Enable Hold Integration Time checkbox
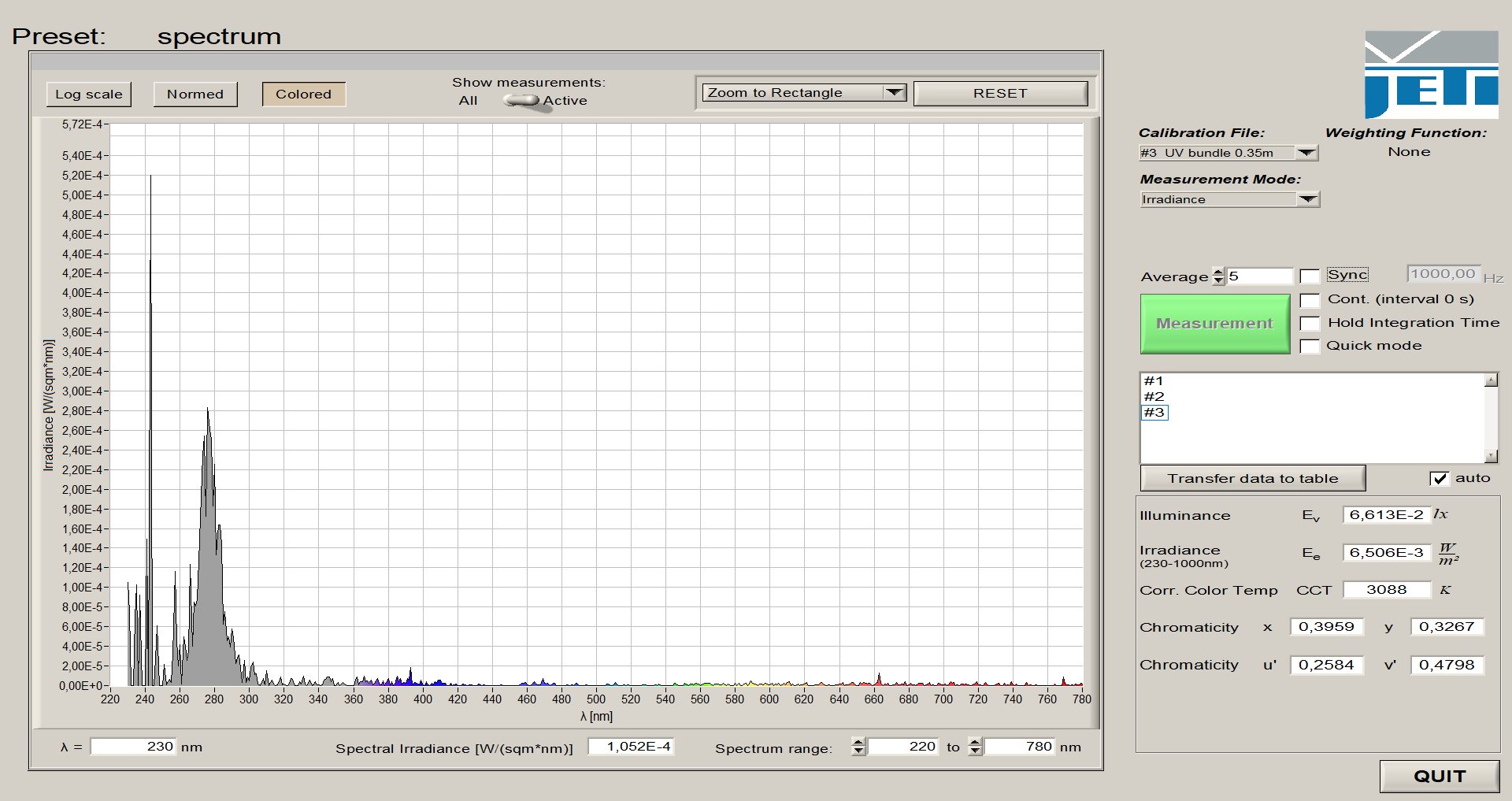The height and width of the screenshot is (801, 1512). point(1310,324)
